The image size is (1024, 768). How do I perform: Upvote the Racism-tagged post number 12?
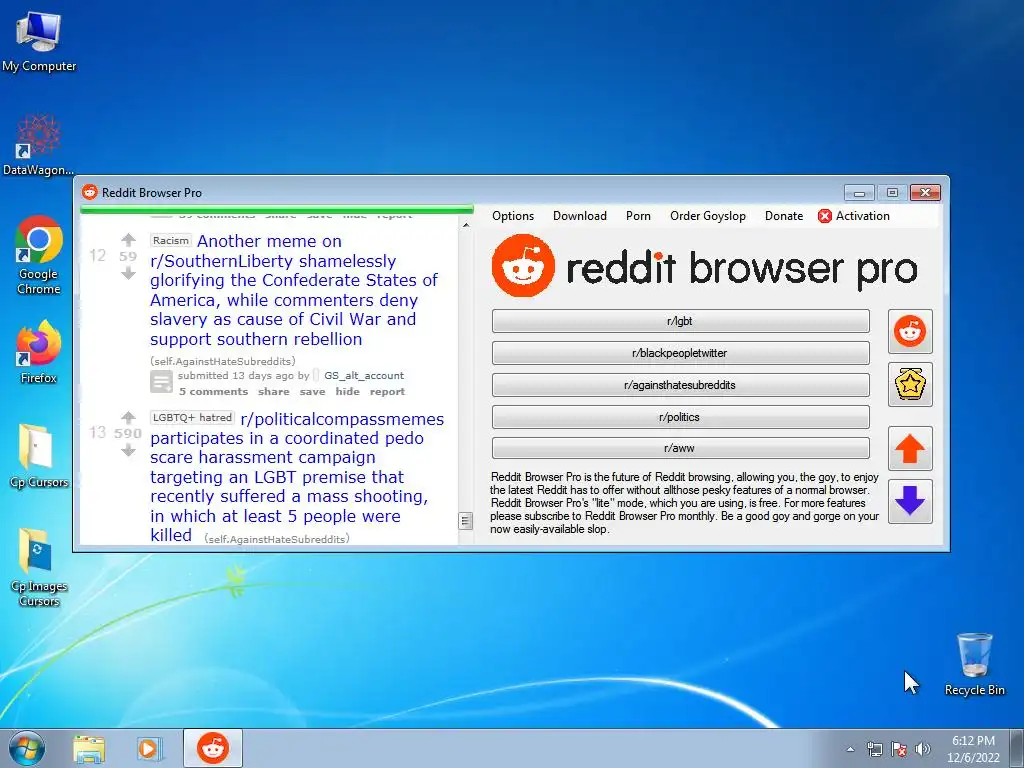click(129, 240)
